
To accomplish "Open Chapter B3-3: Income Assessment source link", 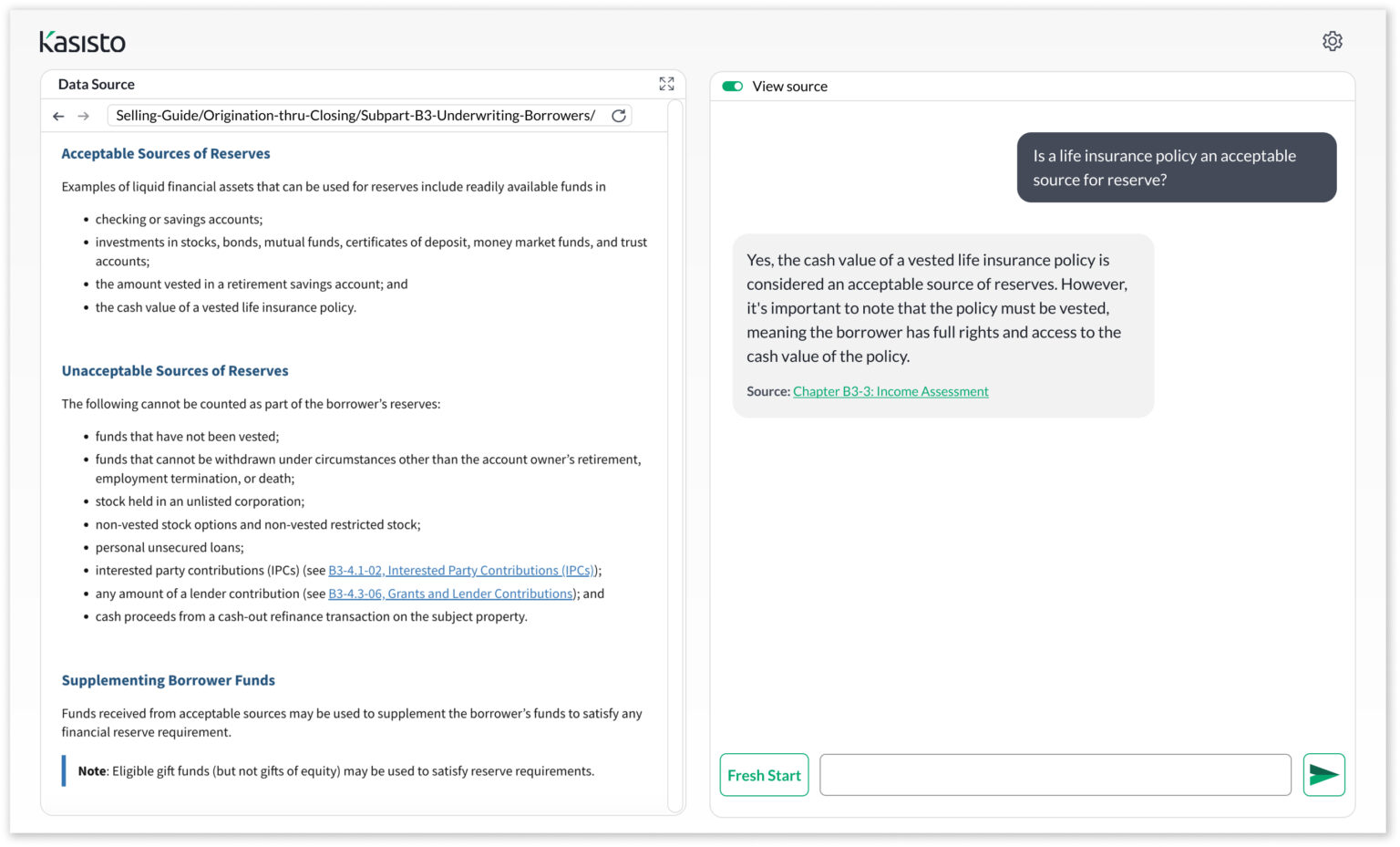I will [890, 391].
